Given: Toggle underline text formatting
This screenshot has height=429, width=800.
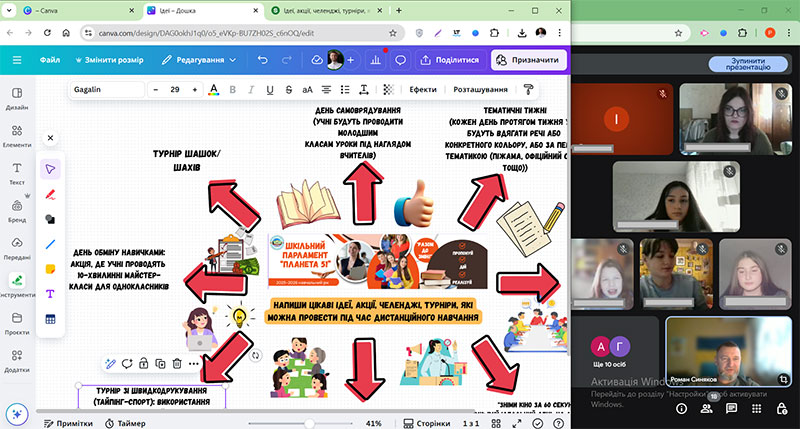Looking at the screenshot, I should [x=270, y=90].
